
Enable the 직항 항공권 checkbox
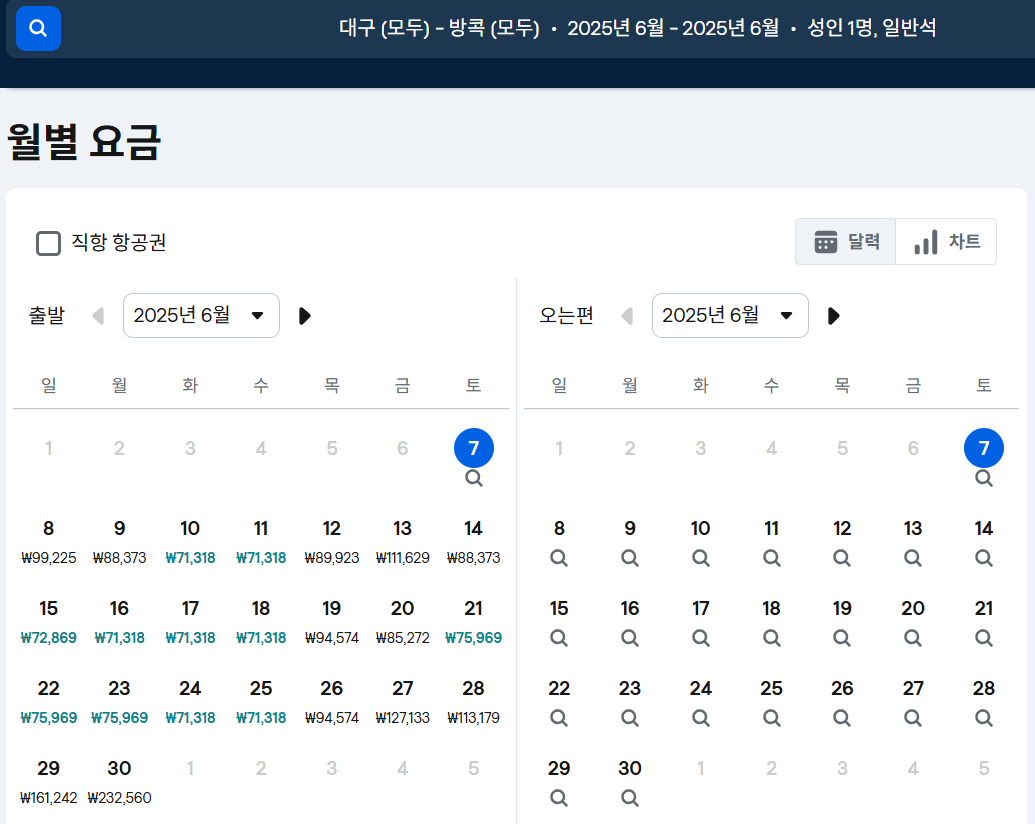(48, 243)
